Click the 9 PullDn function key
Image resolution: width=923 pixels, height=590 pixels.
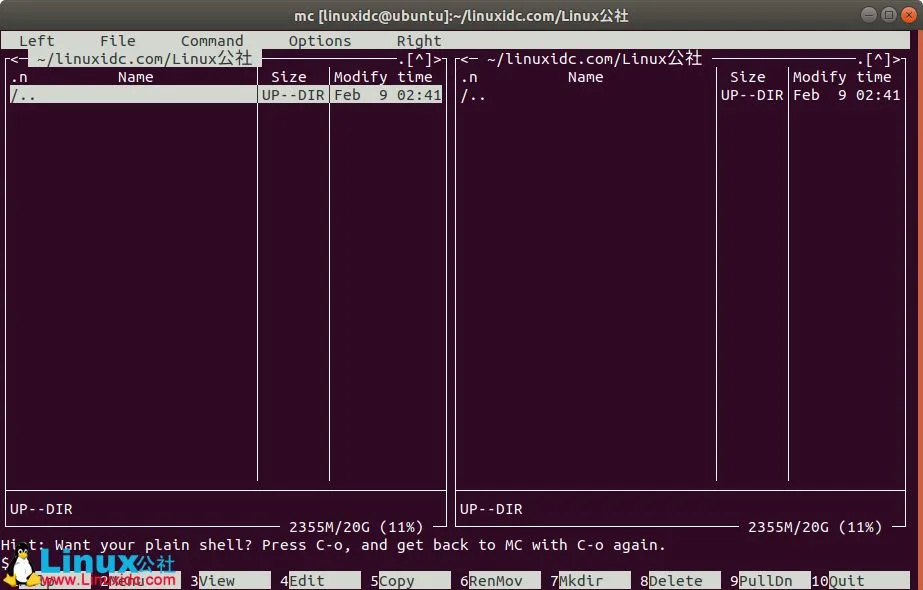point(771,581)
